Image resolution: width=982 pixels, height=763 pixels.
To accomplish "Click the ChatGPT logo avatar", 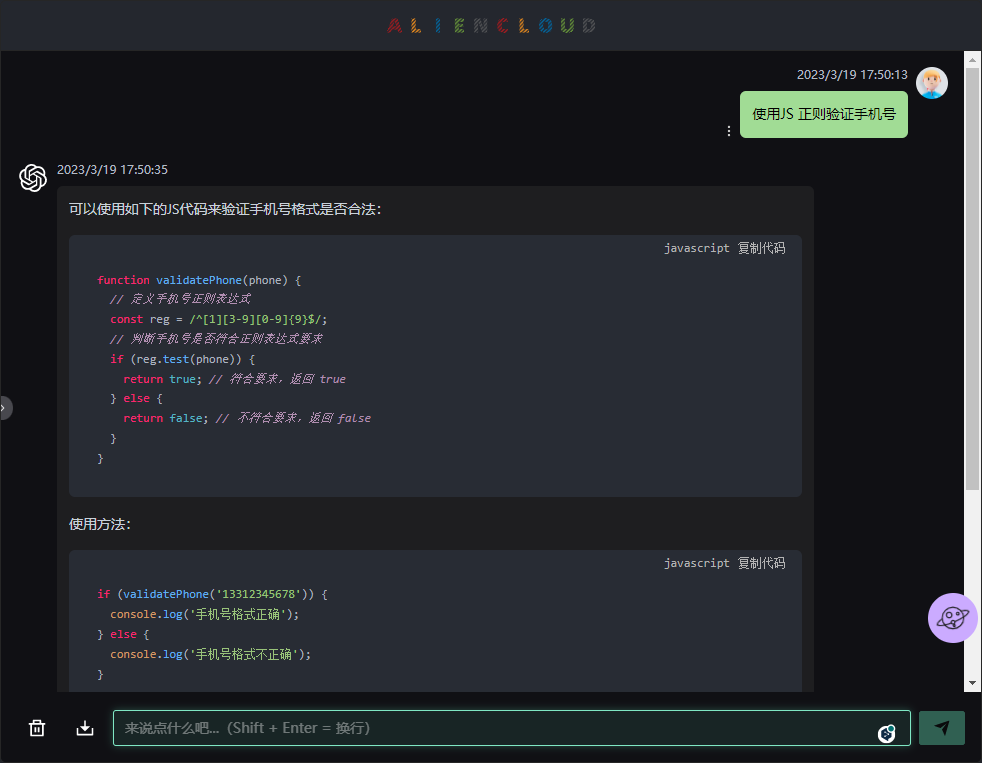I will [x=33, y=177].
